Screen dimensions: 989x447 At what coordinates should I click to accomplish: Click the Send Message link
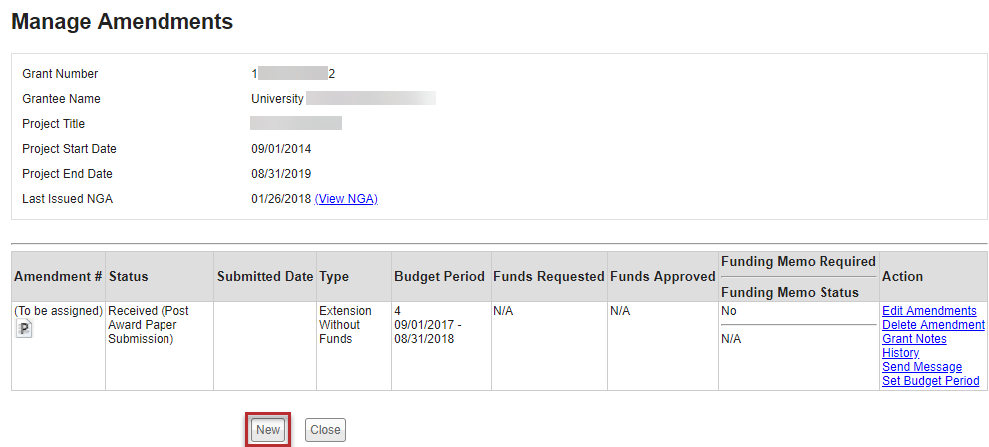[921, 367]
